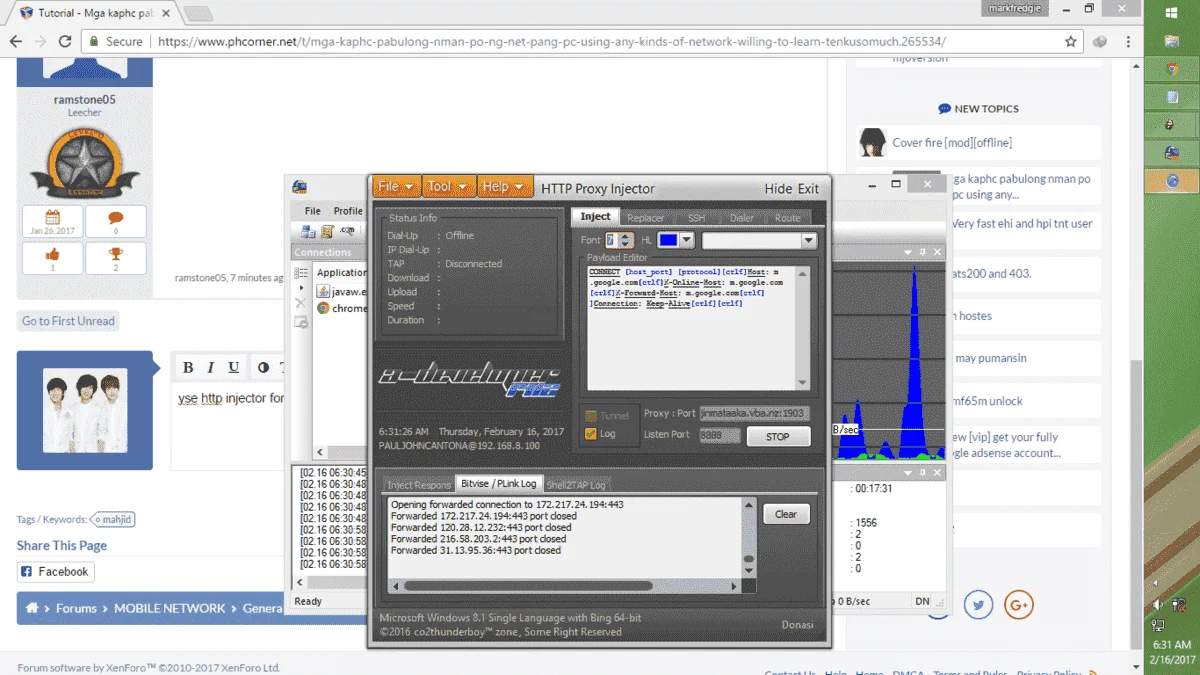Open the Tool dropdown menu
The image size is (1200, 675).
[x=447, y=187]
